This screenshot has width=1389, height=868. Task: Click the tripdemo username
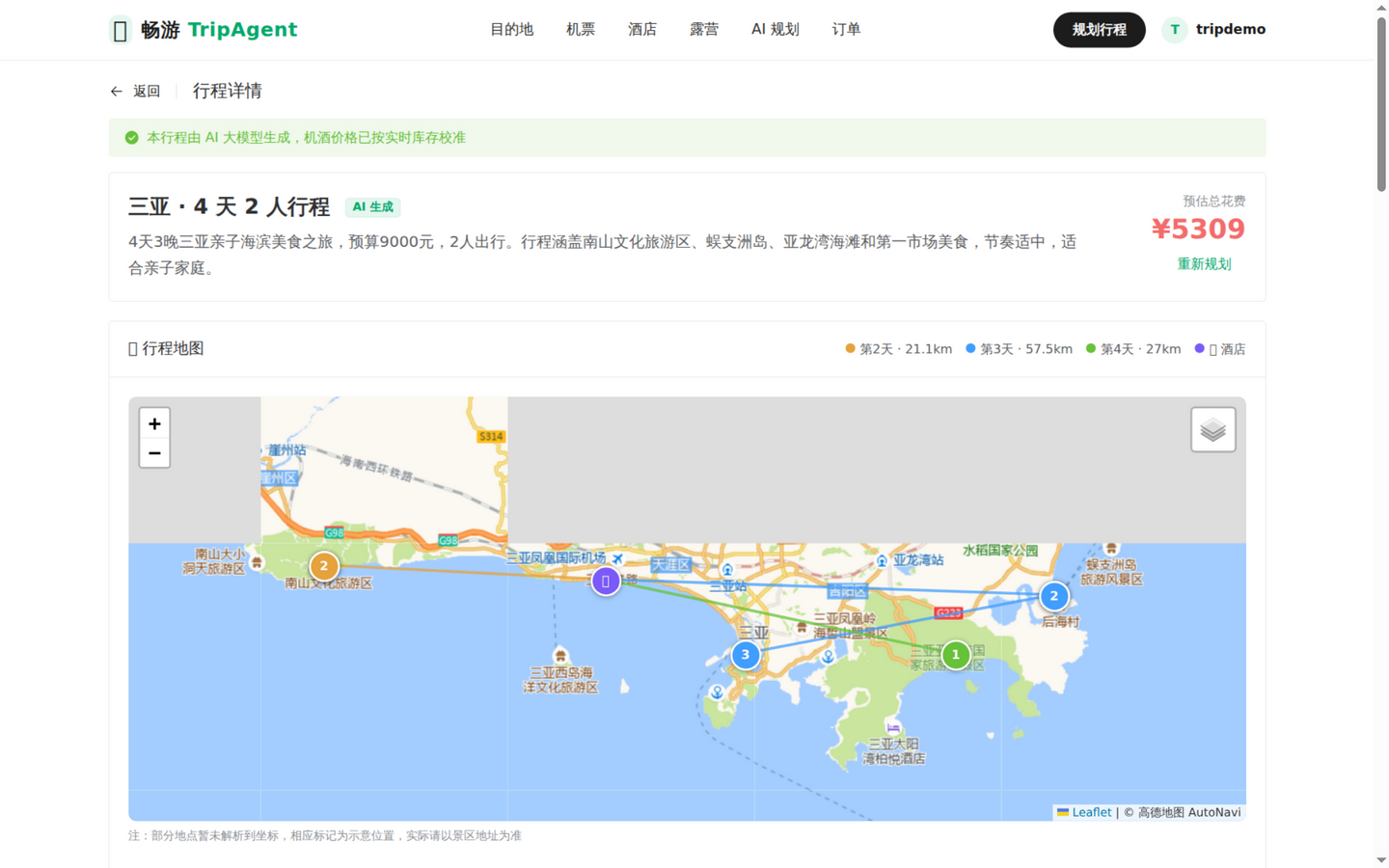pos(1231,29)
